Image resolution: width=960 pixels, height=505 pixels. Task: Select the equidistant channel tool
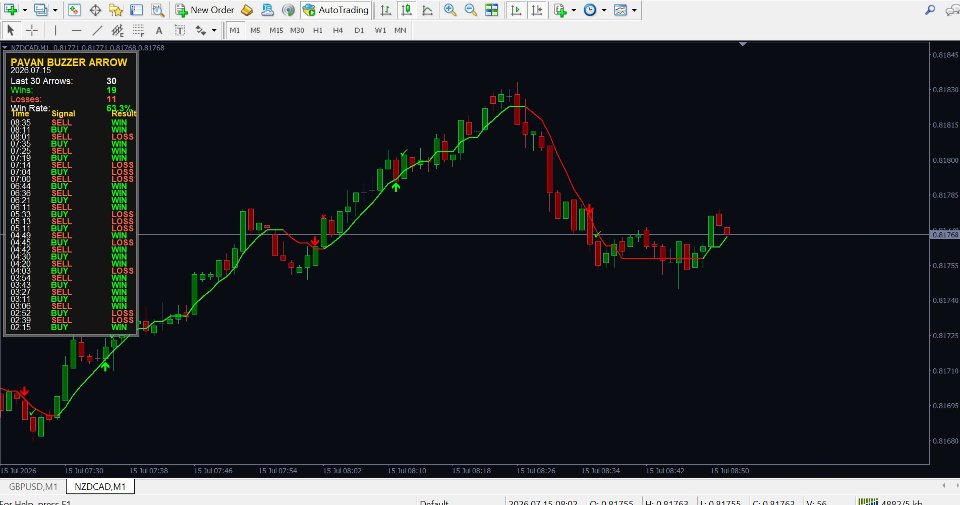pos(118,30)
